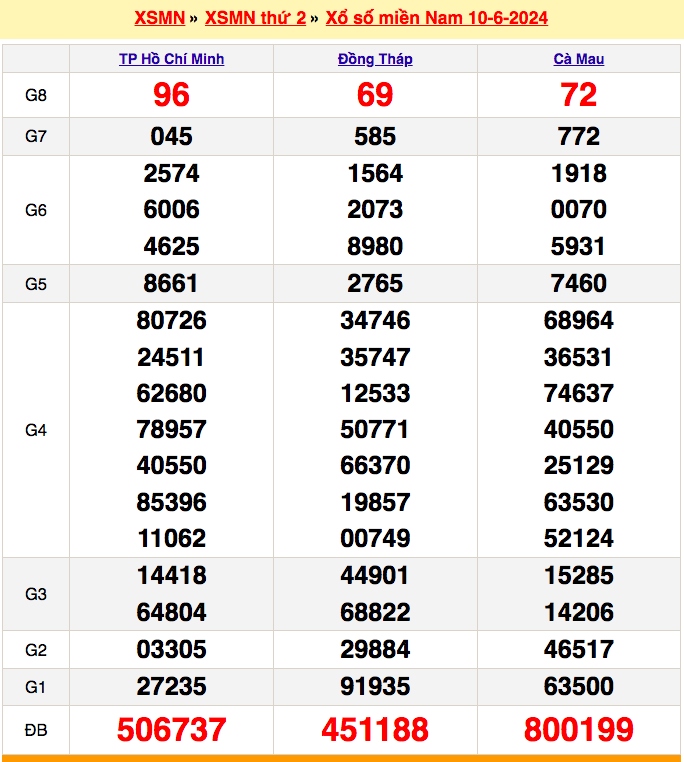684x762 pixels.
Task: Select G4 number 24511
Action: 171,358
